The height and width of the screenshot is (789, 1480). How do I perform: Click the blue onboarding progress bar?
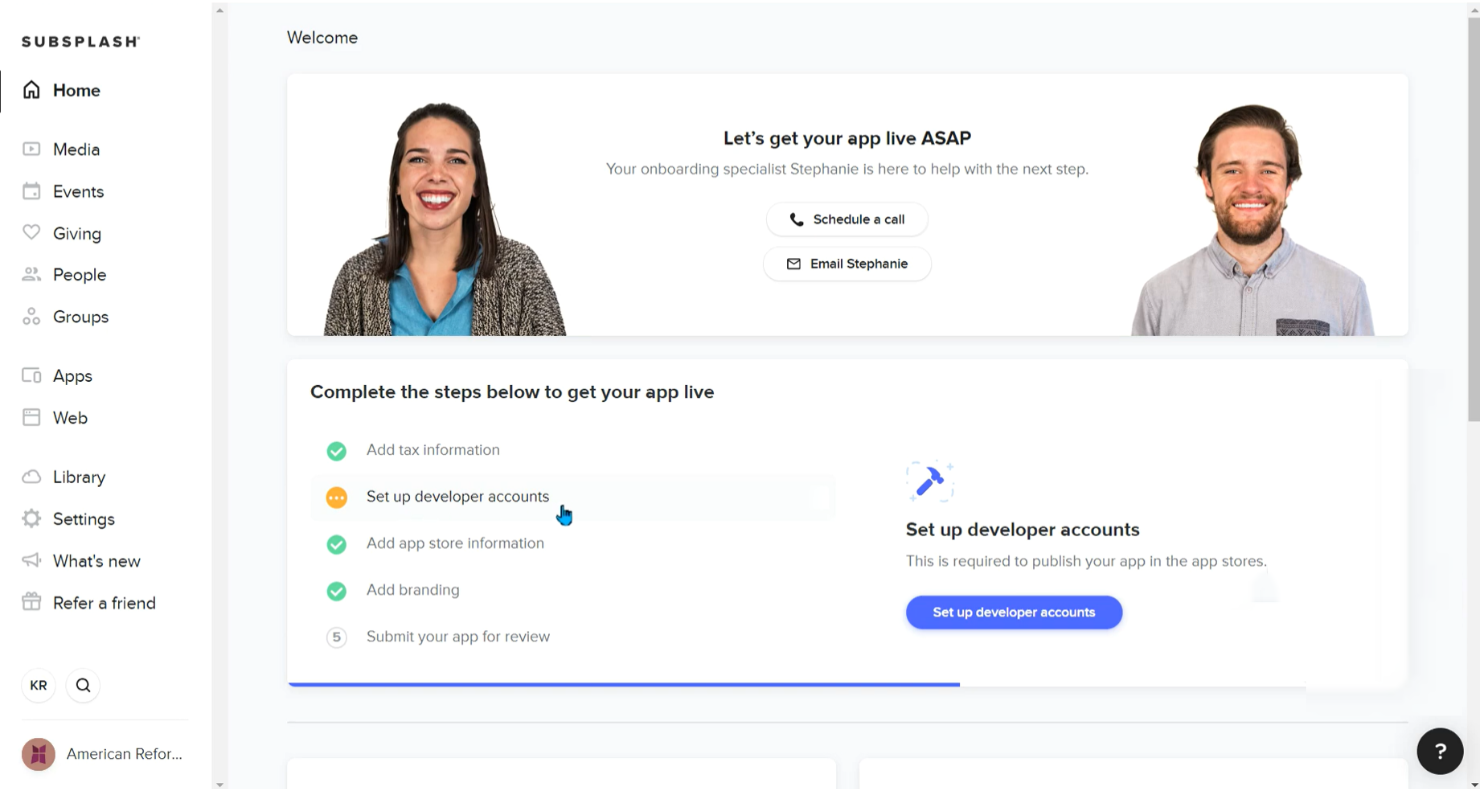(623, 684)
